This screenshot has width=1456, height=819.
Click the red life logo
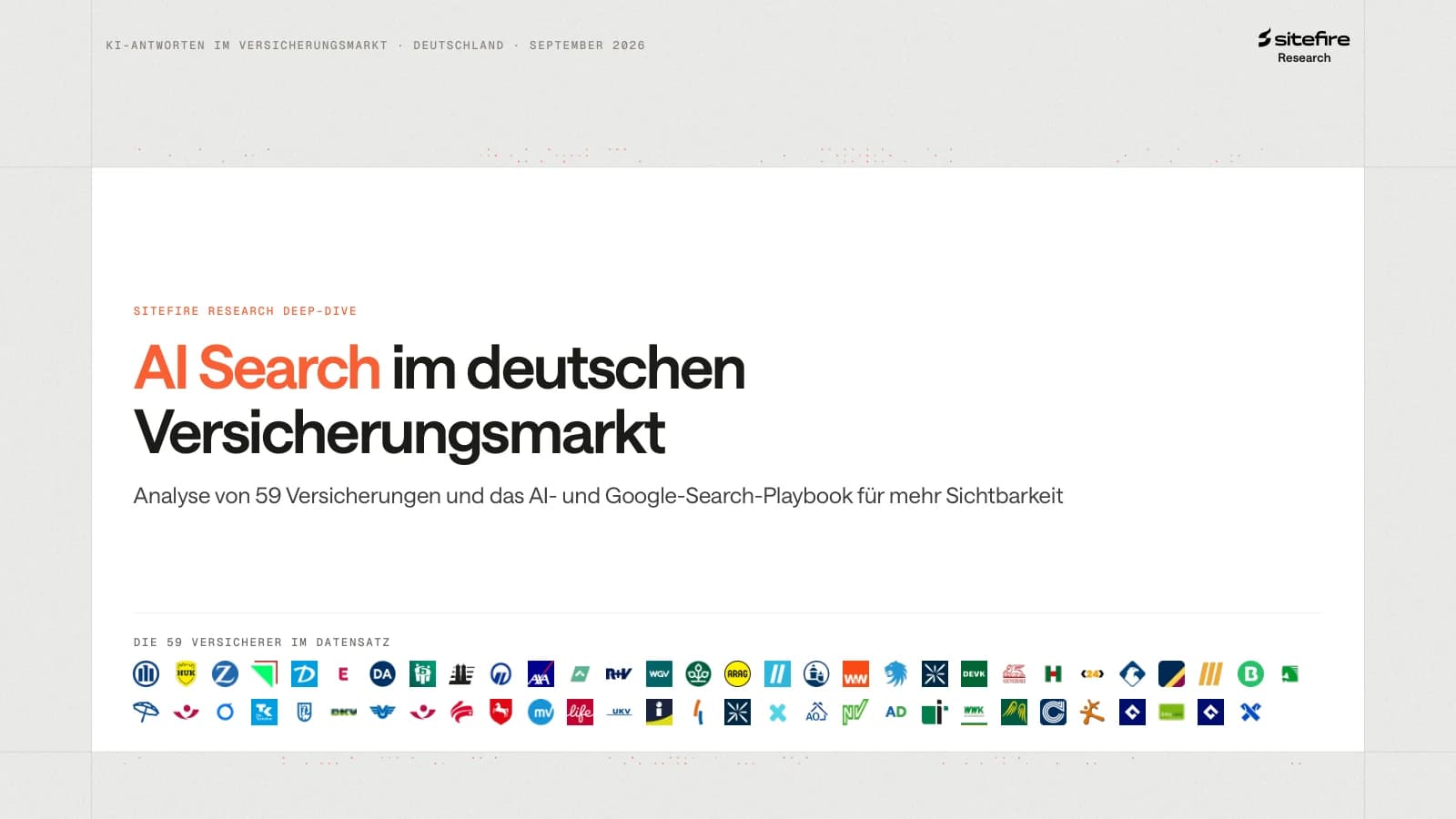(x=580, y=712)
